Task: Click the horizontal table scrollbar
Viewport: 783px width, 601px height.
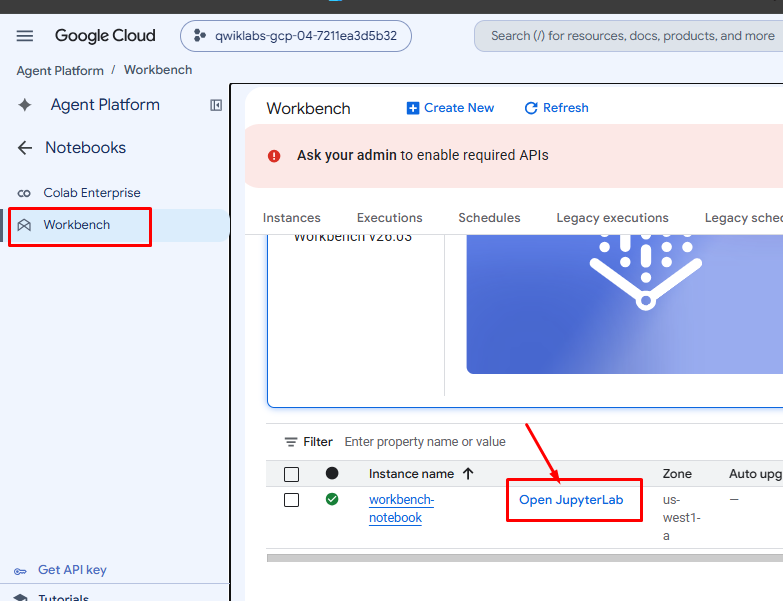Action: pyautogui.click(x=525, y=558)
